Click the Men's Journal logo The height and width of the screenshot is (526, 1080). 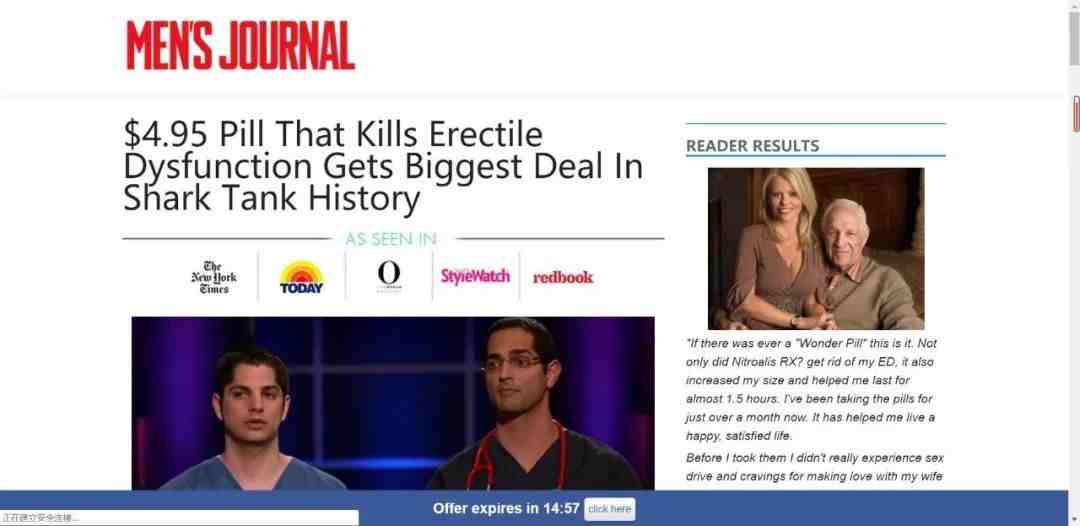(x=240, y=45)
